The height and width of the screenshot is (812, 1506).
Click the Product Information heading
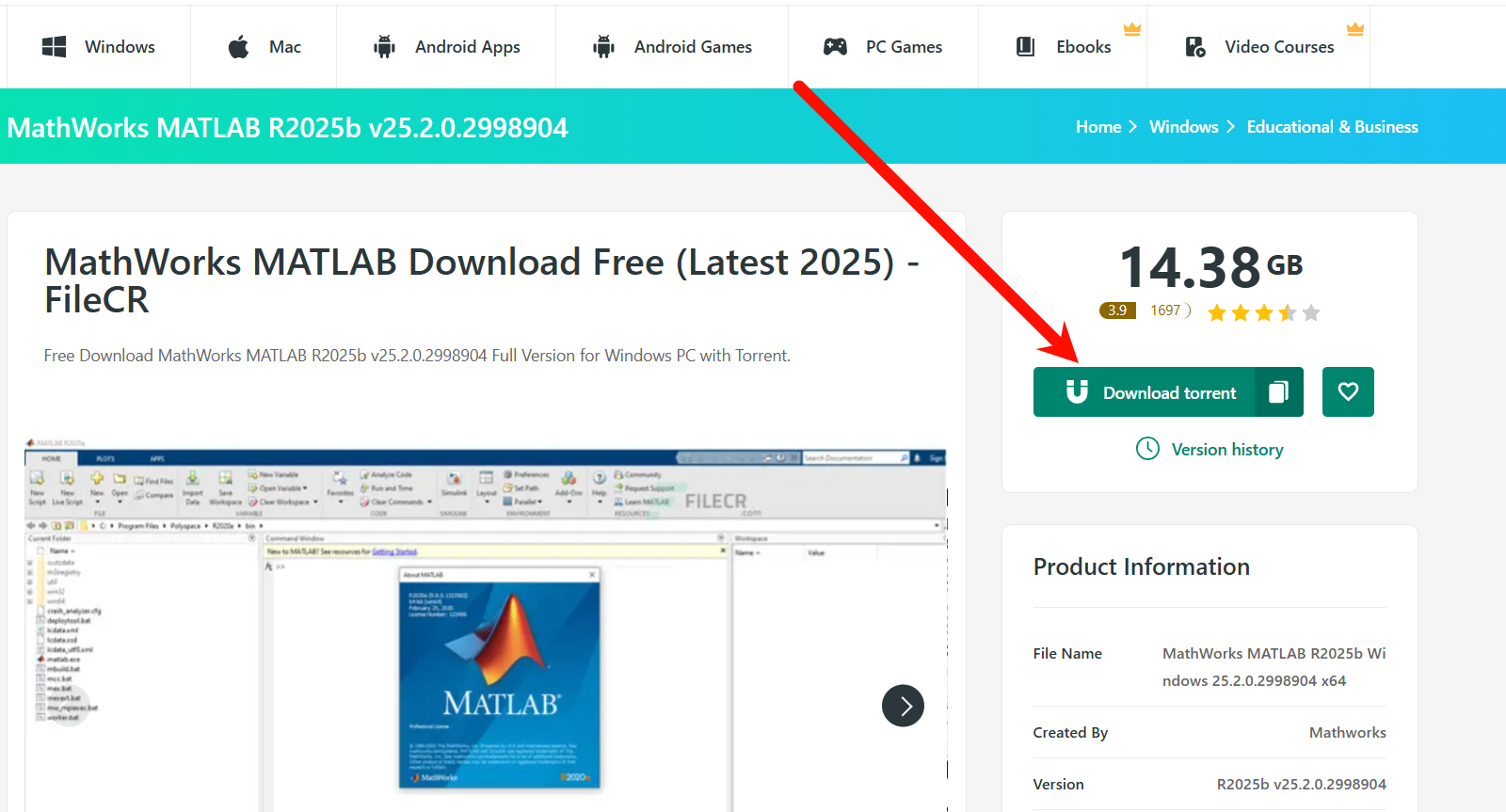point(1142,566)
